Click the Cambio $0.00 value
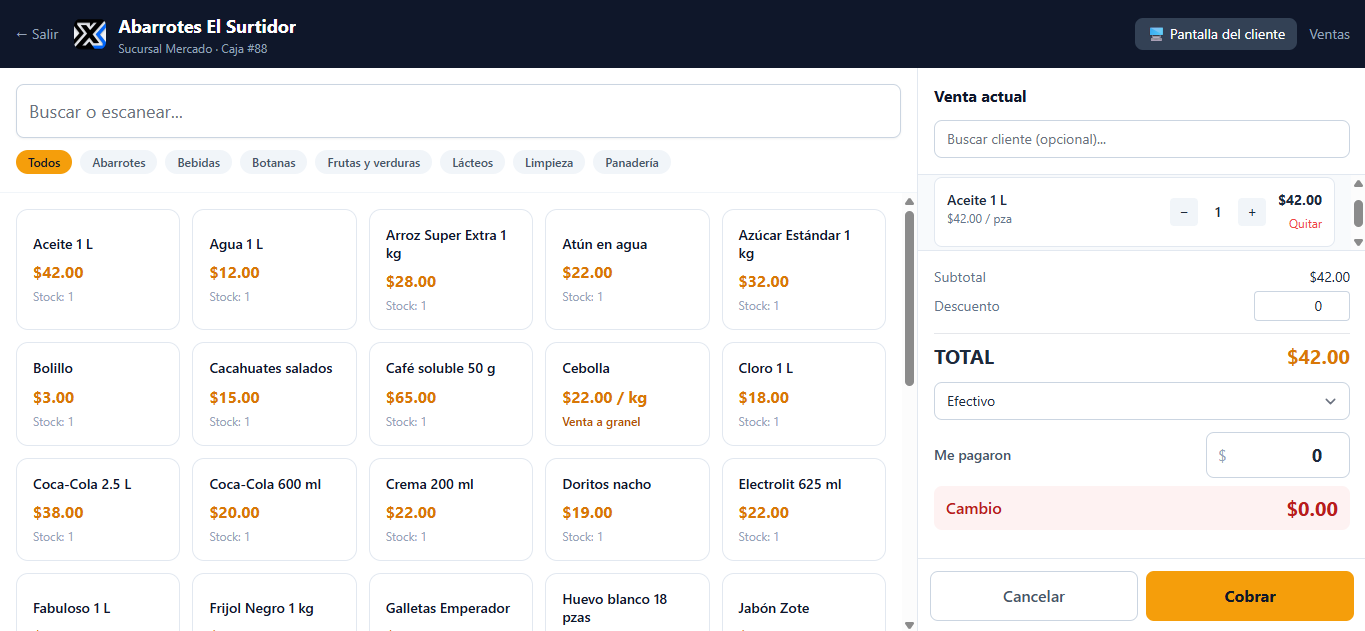This screenshot has width=1365, height=631. (x=1312, y=509)
